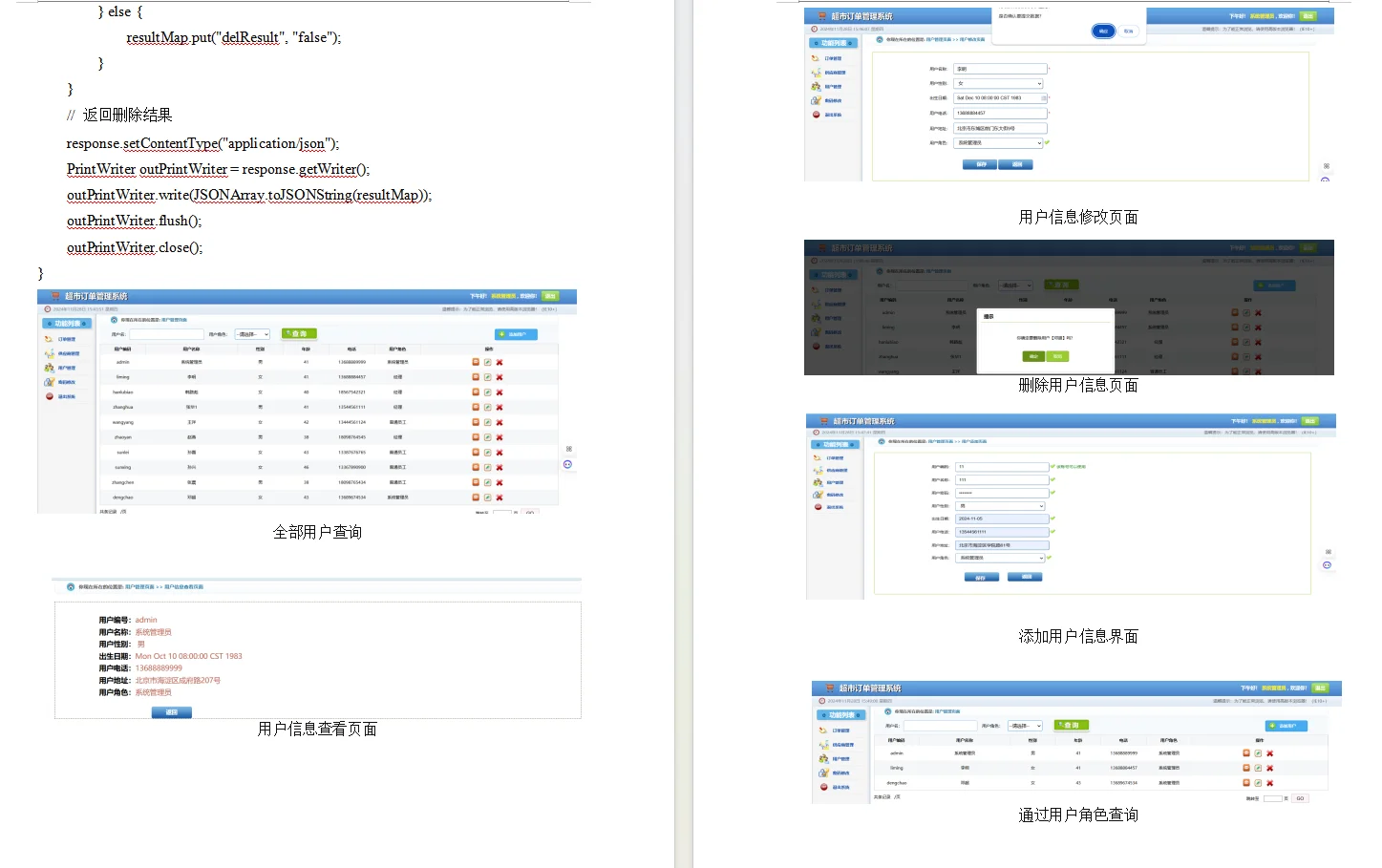
Task: Click the red delete icon in the dengchao row of the 通过用户角色查询 screenshot
Action: click(x=1269, y=783)
